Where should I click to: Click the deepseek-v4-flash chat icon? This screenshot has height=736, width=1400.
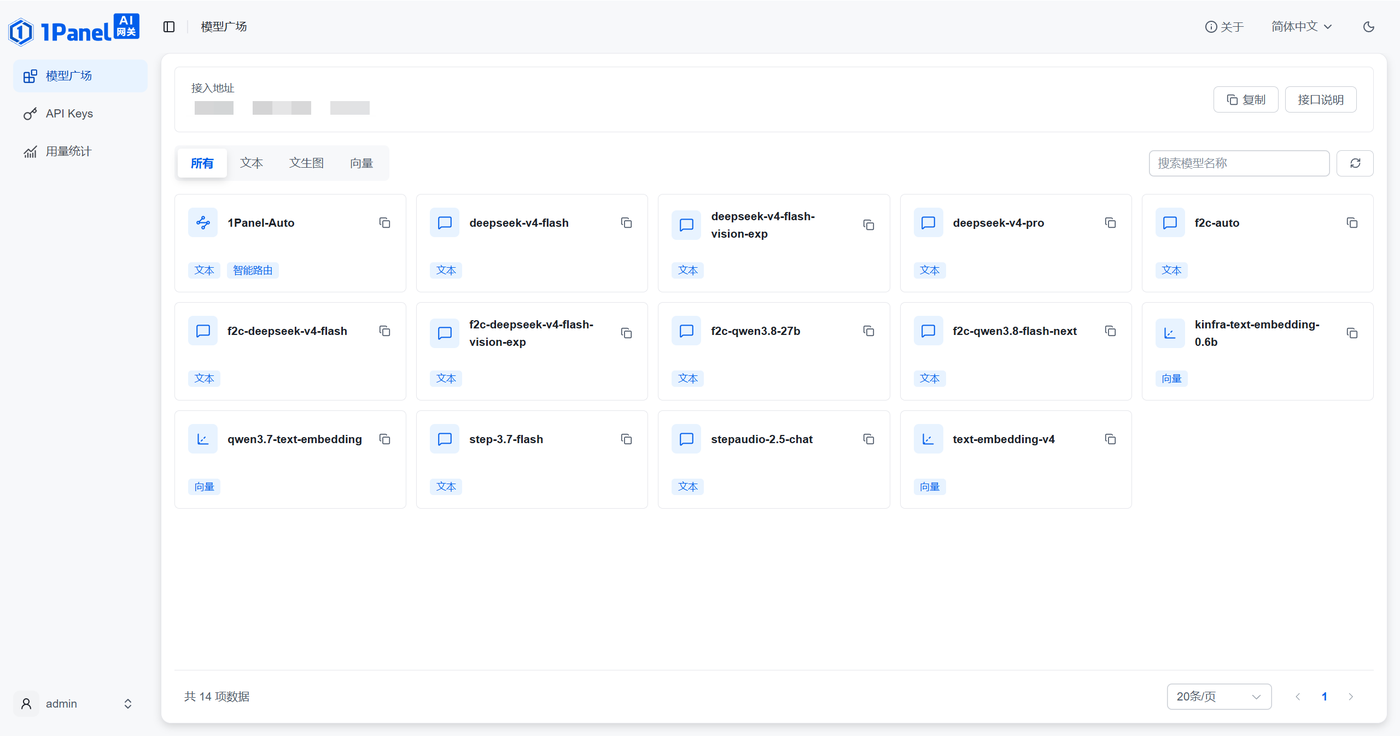[x=445, y=223]
